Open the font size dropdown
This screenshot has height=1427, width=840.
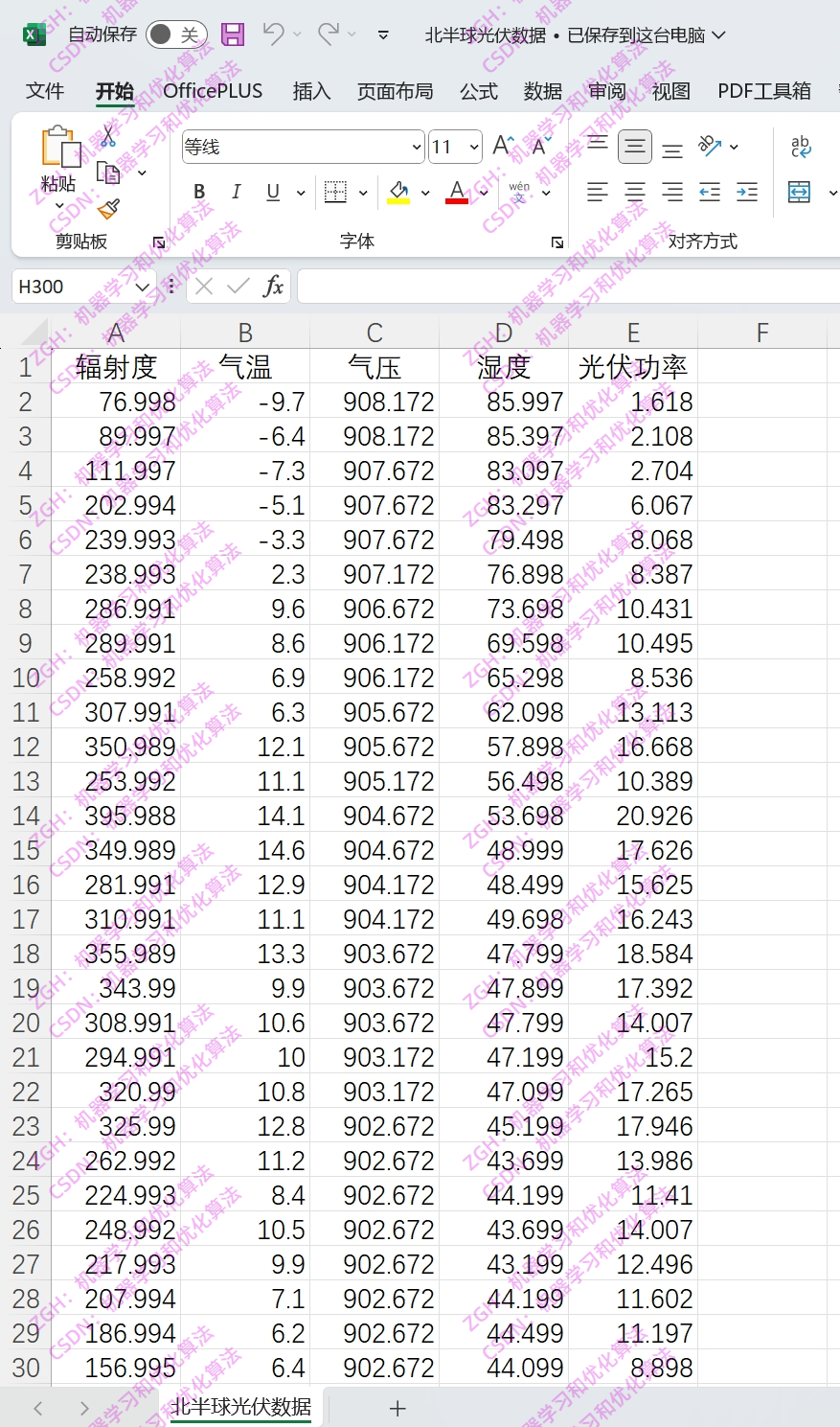click(x=469, y=146)
